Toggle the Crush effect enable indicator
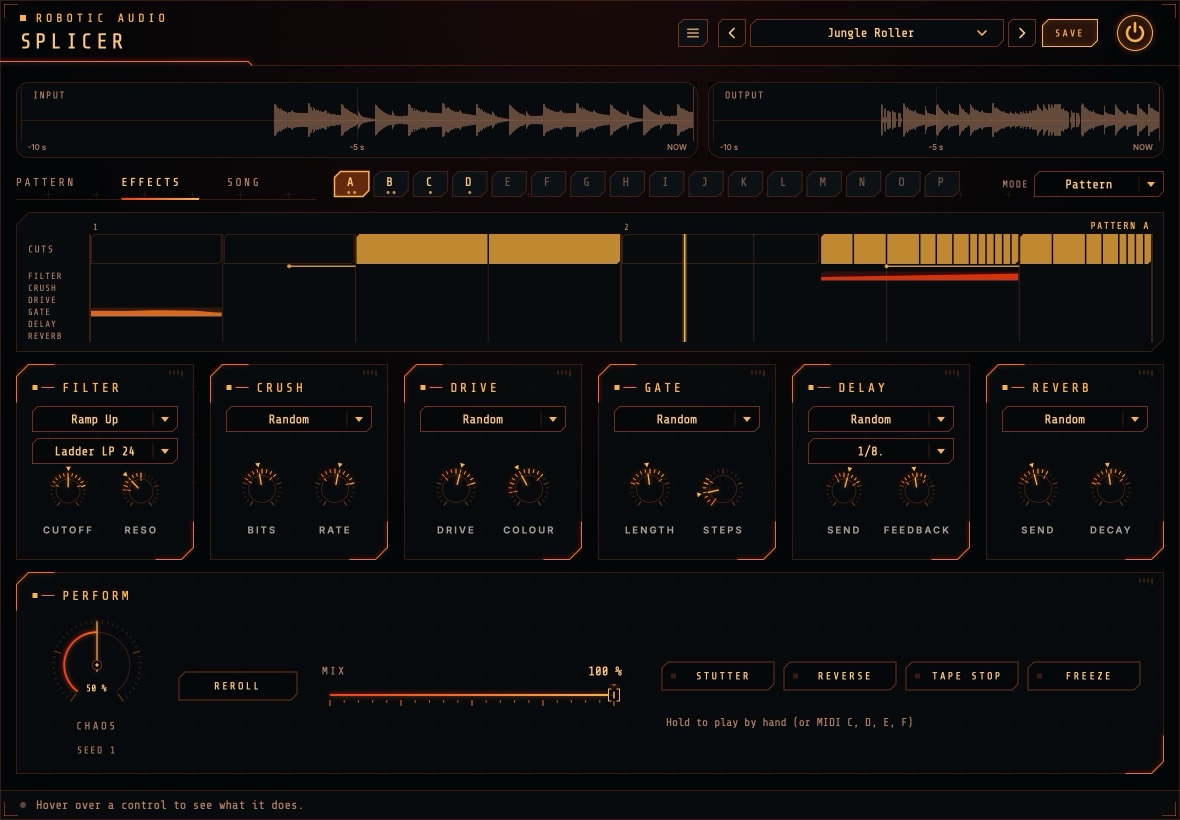1180x820 pixels. click(x=229, y=387)
